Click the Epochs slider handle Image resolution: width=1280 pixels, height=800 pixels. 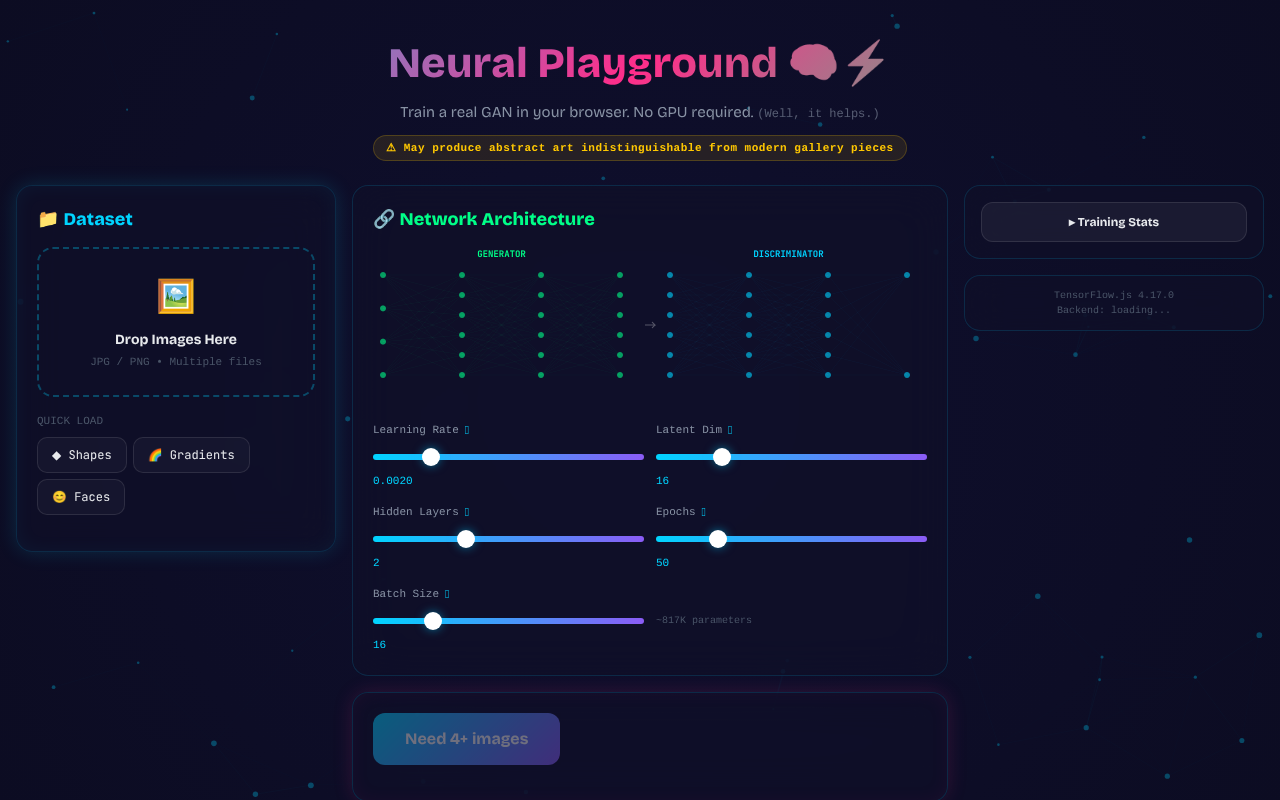(x=718, y=538)
